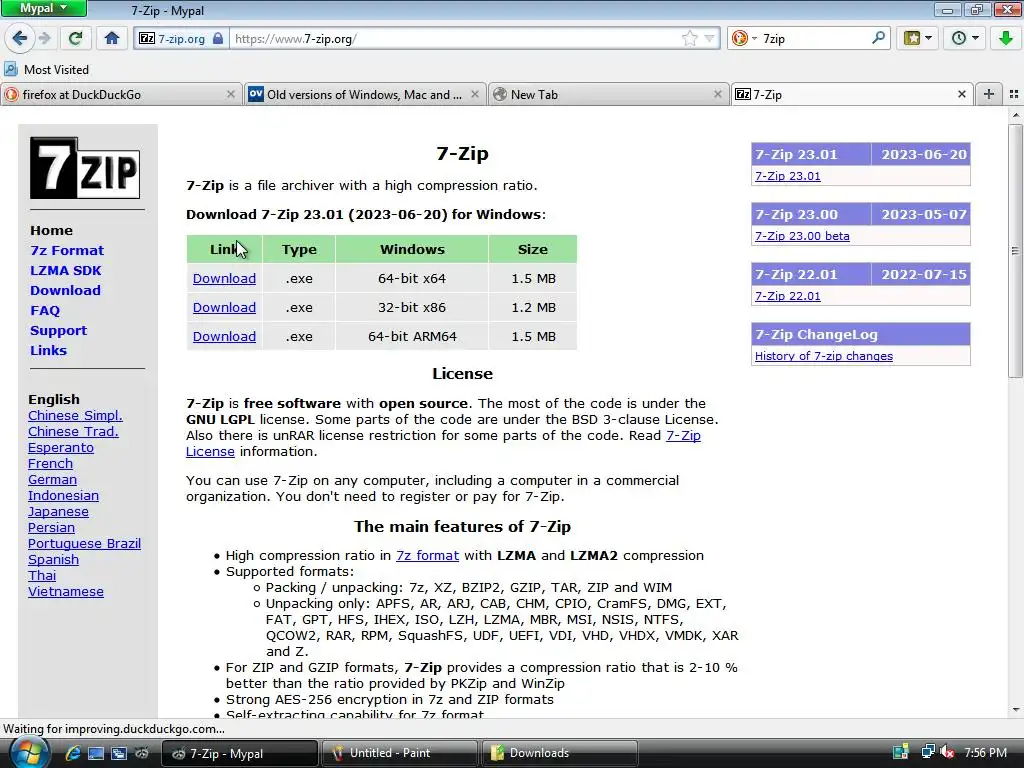Close the 7-Zip tab

click(x=961, y=94)
